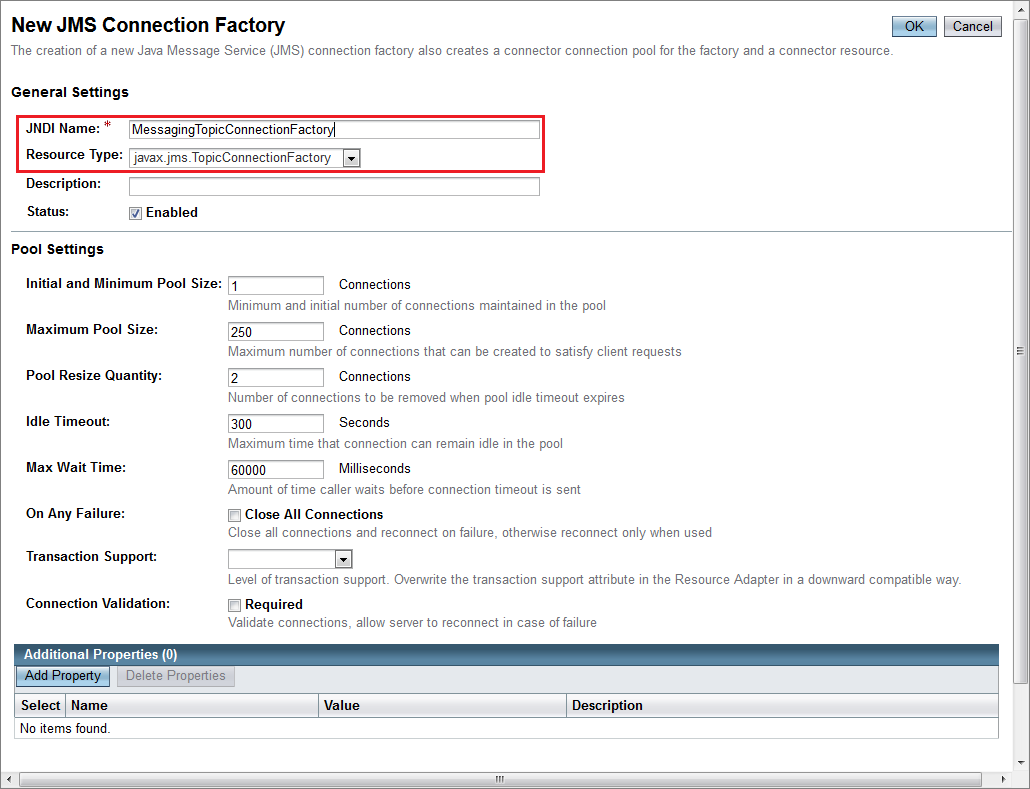
Task: Click the OK button
Action: tap(914, 26)
